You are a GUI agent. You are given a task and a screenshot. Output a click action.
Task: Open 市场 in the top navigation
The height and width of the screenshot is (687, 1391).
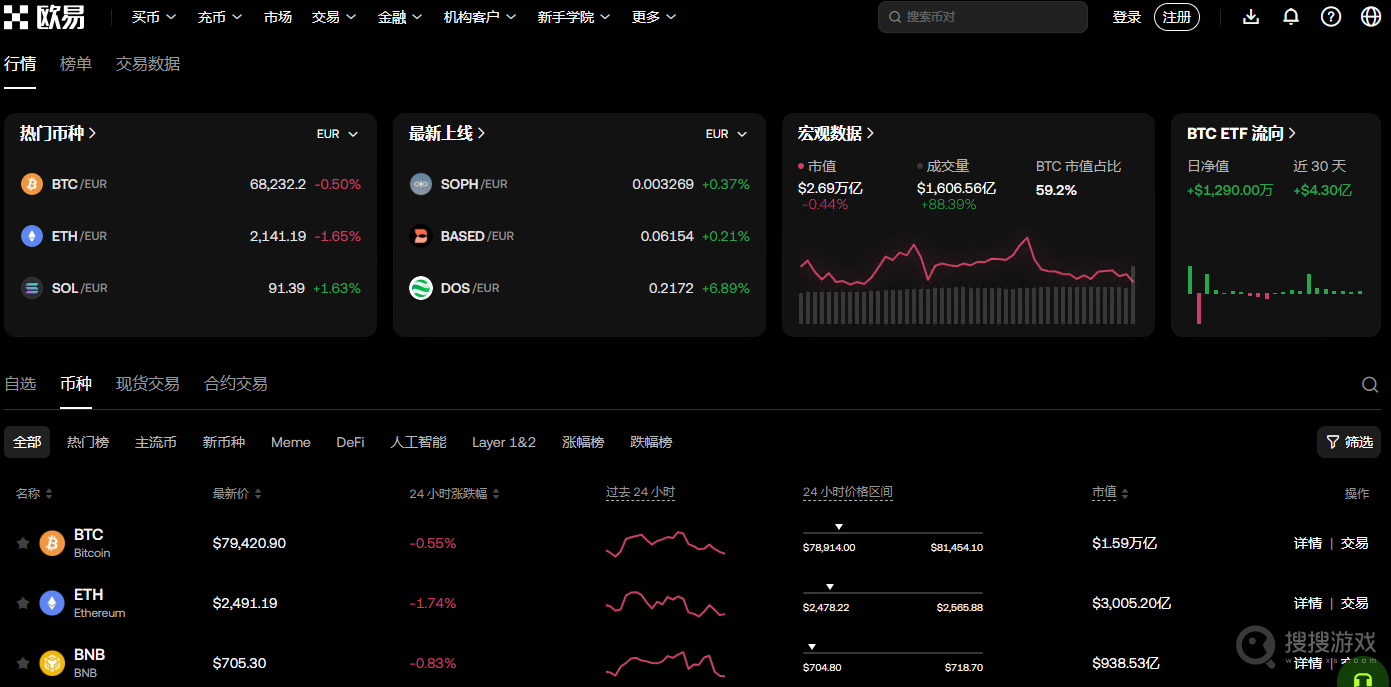coord(278,17)
